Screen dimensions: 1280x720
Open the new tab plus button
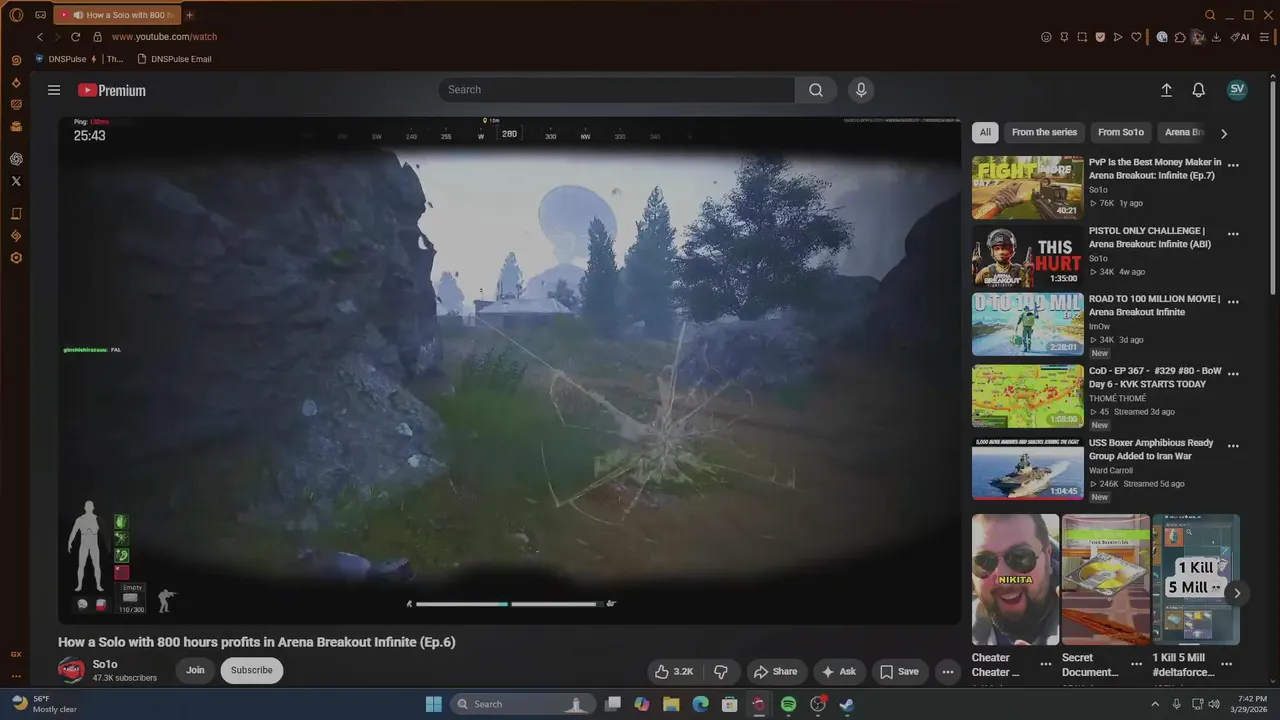tap(190, 15)
